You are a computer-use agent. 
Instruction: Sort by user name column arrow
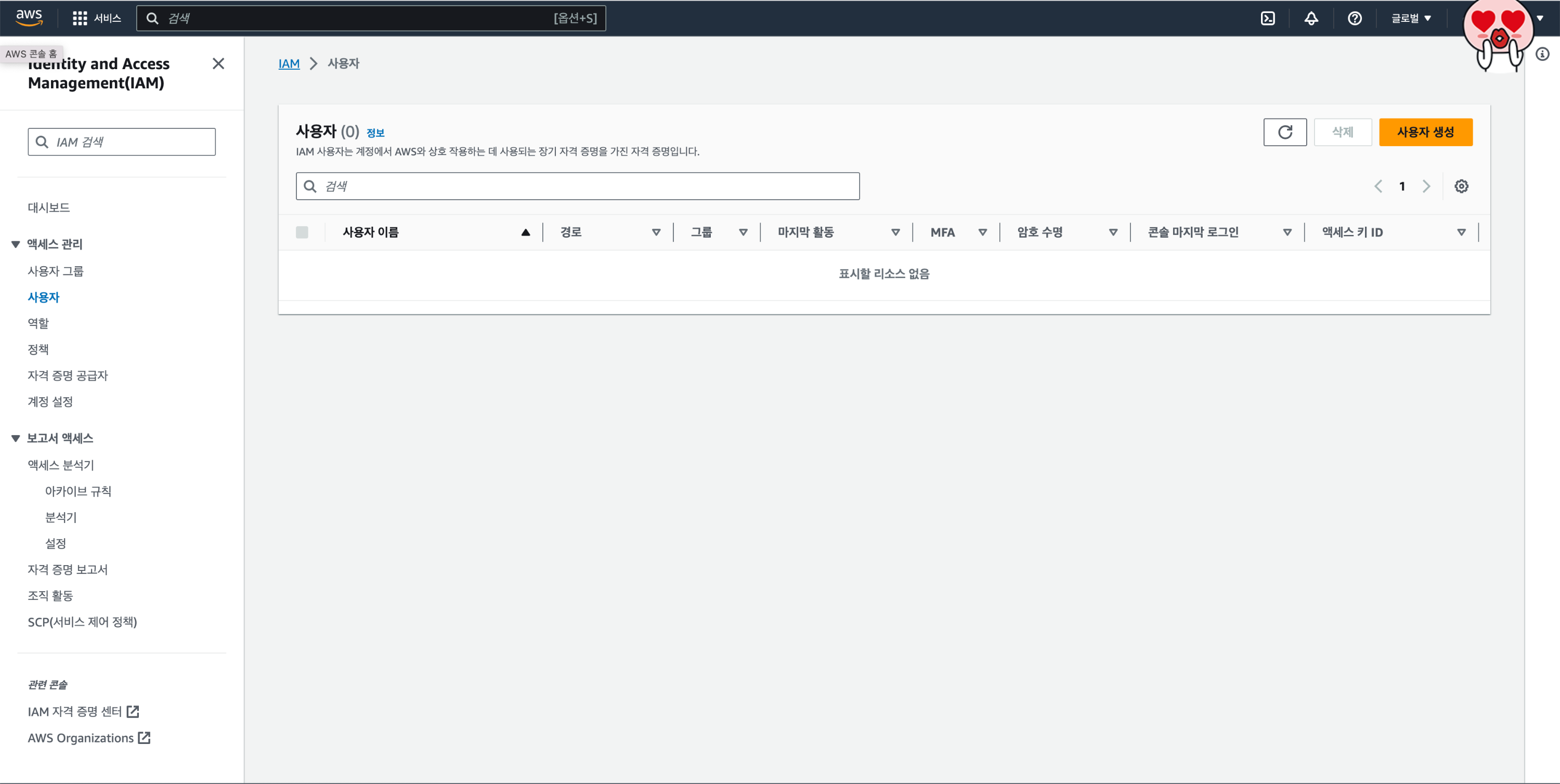pyautogui.click(x=525, y=232)
